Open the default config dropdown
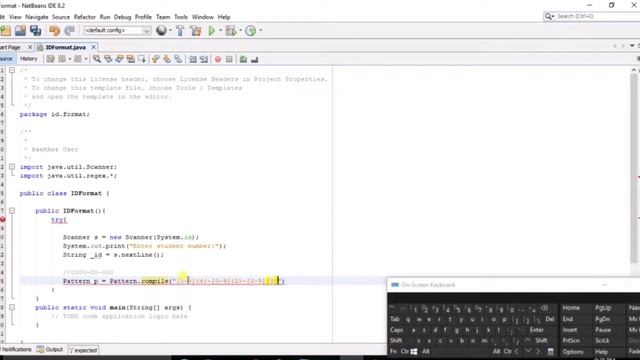 [x=117, y=31]
